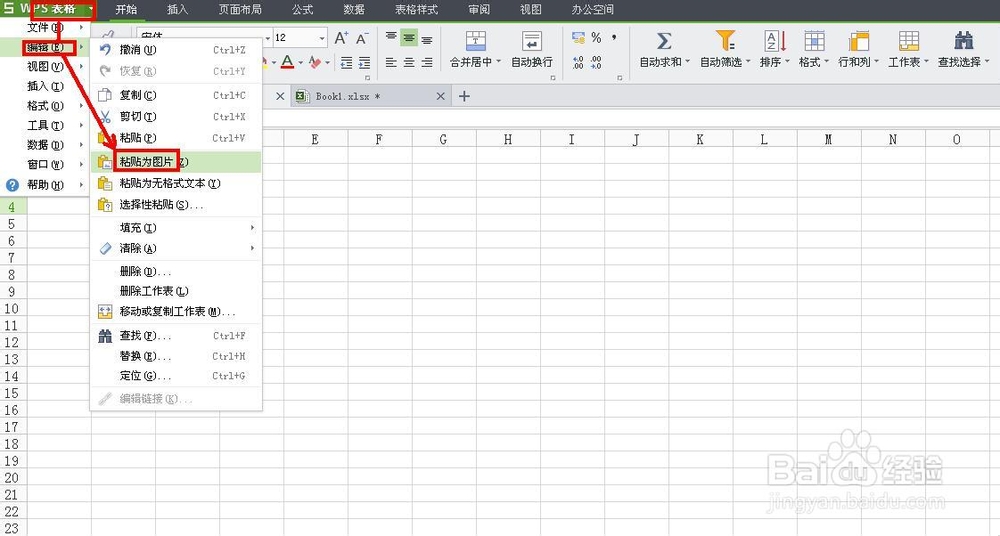This screenshot has width=1000, height=536.
Task: Open the 公式 ribbon tab
Action: coord(302,10)
